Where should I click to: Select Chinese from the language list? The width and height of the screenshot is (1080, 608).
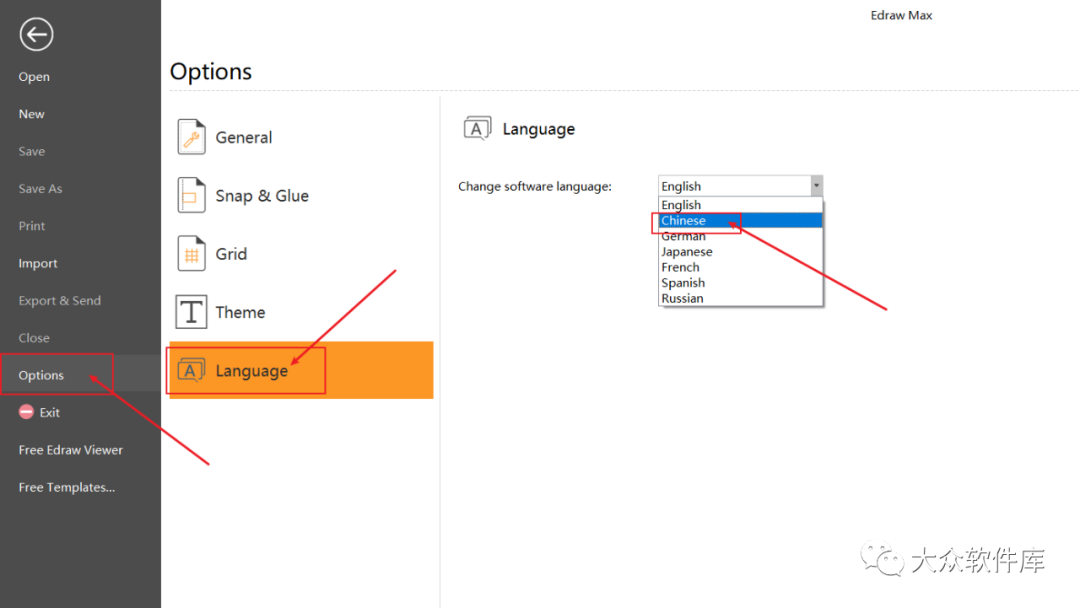click(740, 220)
